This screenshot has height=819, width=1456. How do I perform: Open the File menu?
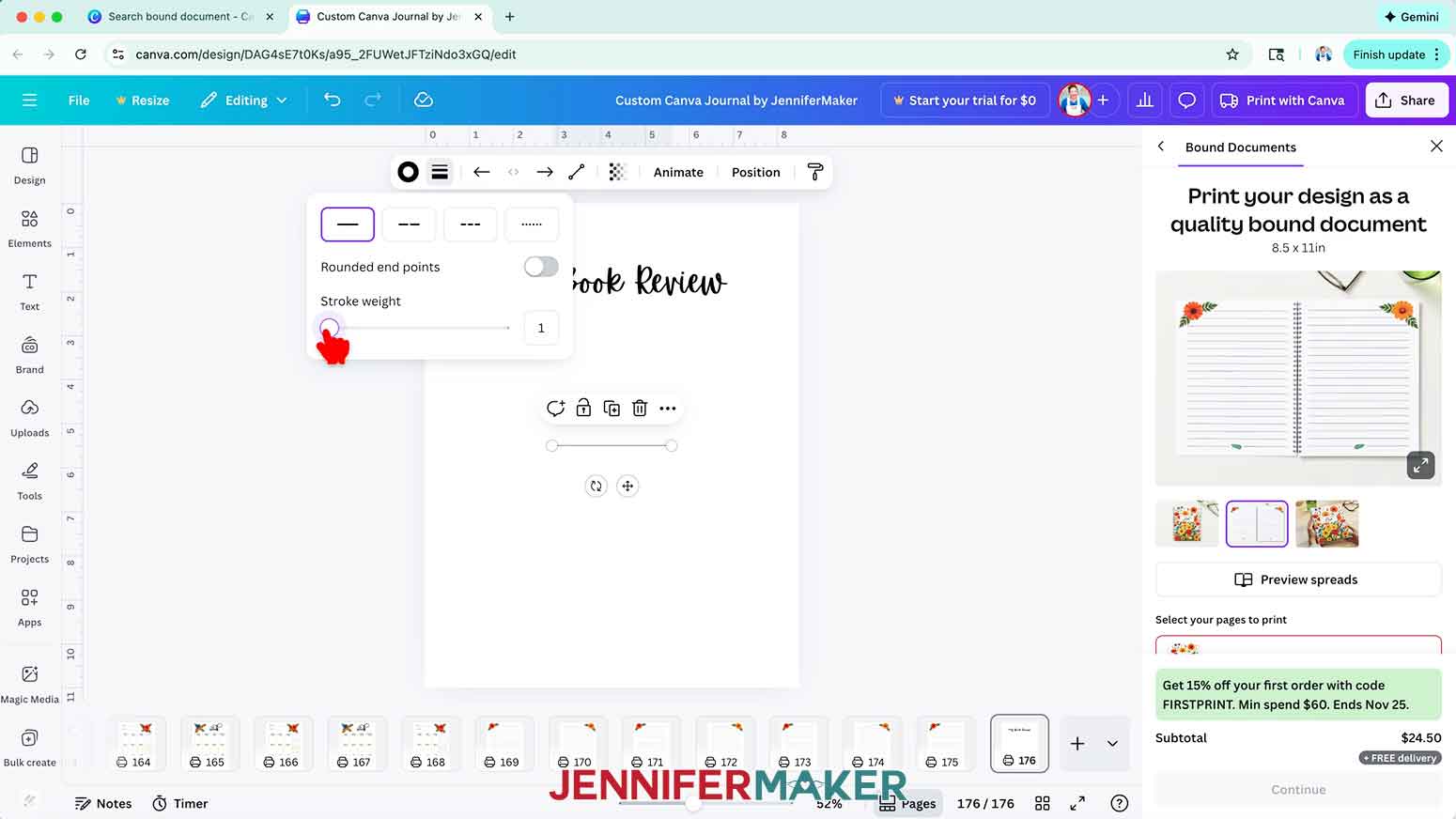pyautogui.click(x=79, y=100)
